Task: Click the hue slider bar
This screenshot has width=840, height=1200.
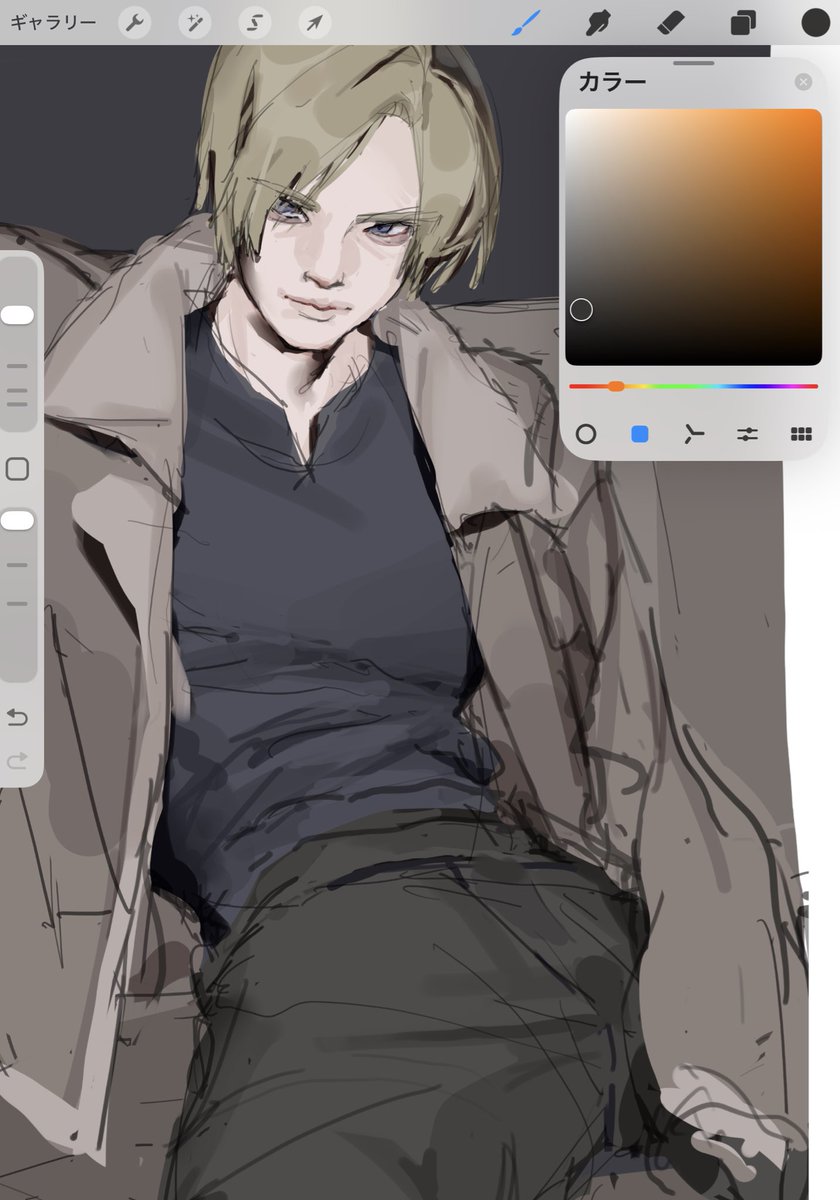Action: [693, 386]
